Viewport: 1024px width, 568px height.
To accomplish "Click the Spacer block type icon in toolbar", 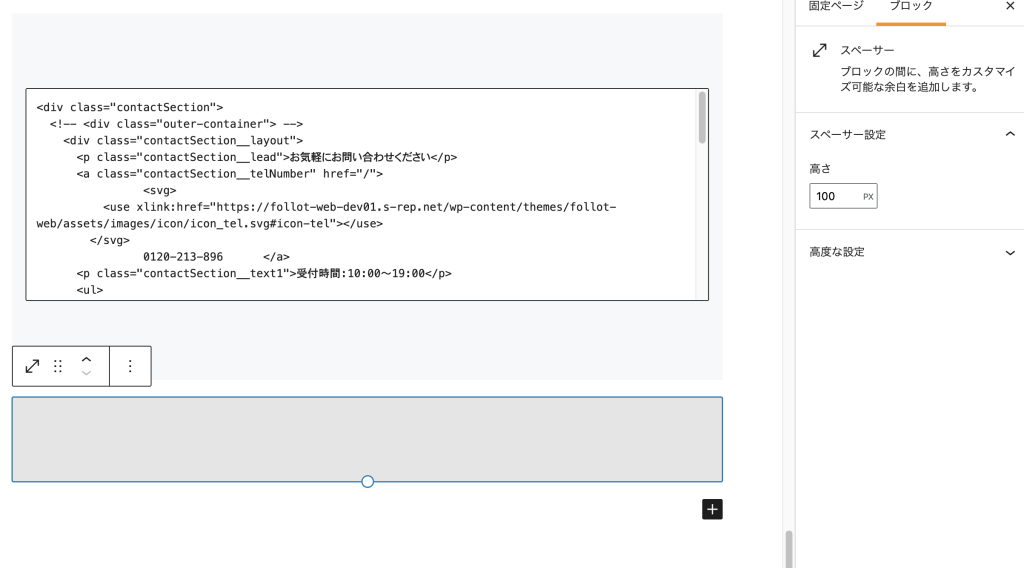I will point(32,366).
